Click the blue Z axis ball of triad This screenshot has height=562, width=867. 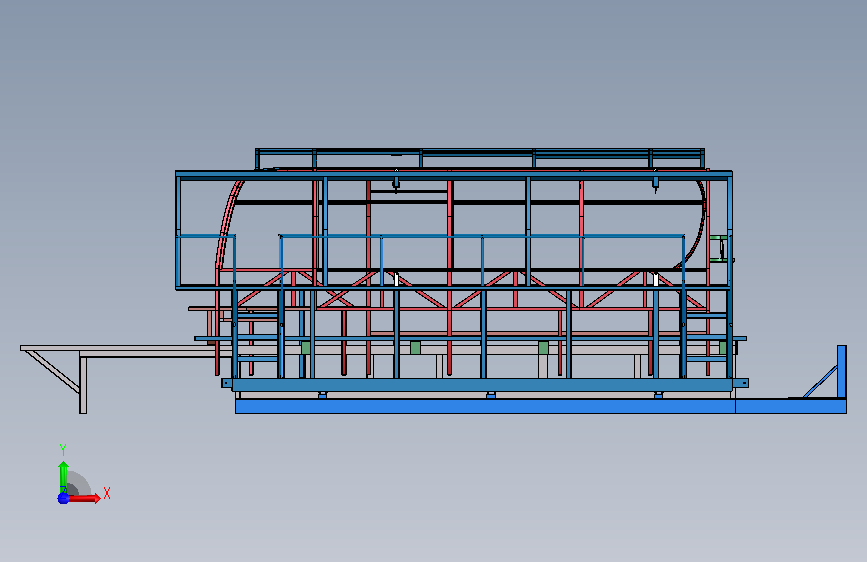[63, 498]
